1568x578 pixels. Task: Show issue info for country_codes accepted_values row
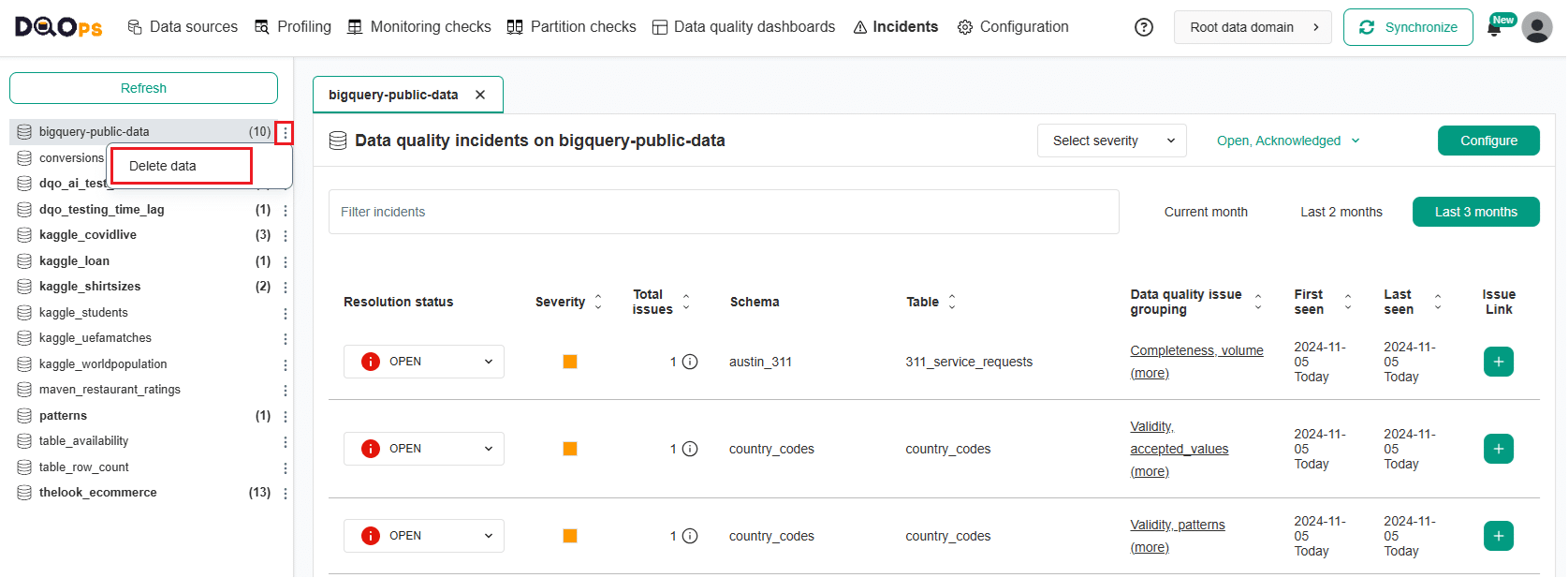[690, 449]
